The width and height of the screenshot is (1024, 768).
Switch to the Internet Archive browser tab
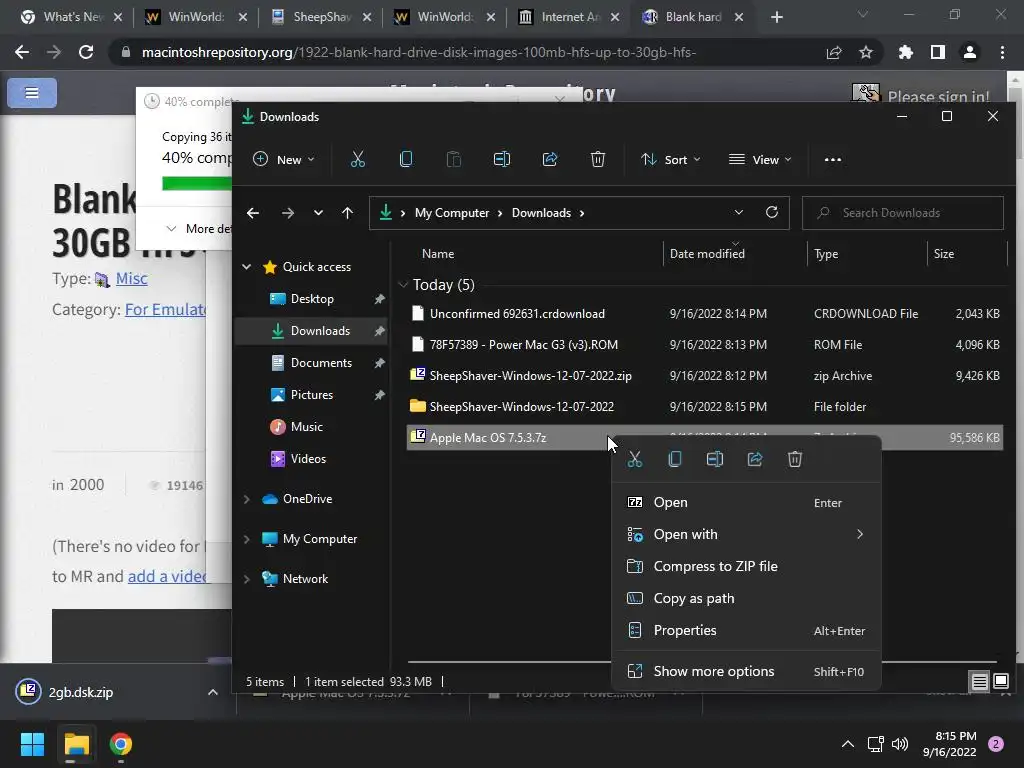pos(569,17)
